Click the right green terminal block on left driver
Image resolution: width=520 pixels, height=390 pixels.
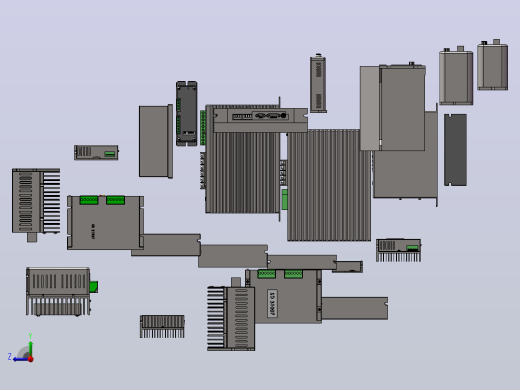point(115,200)
